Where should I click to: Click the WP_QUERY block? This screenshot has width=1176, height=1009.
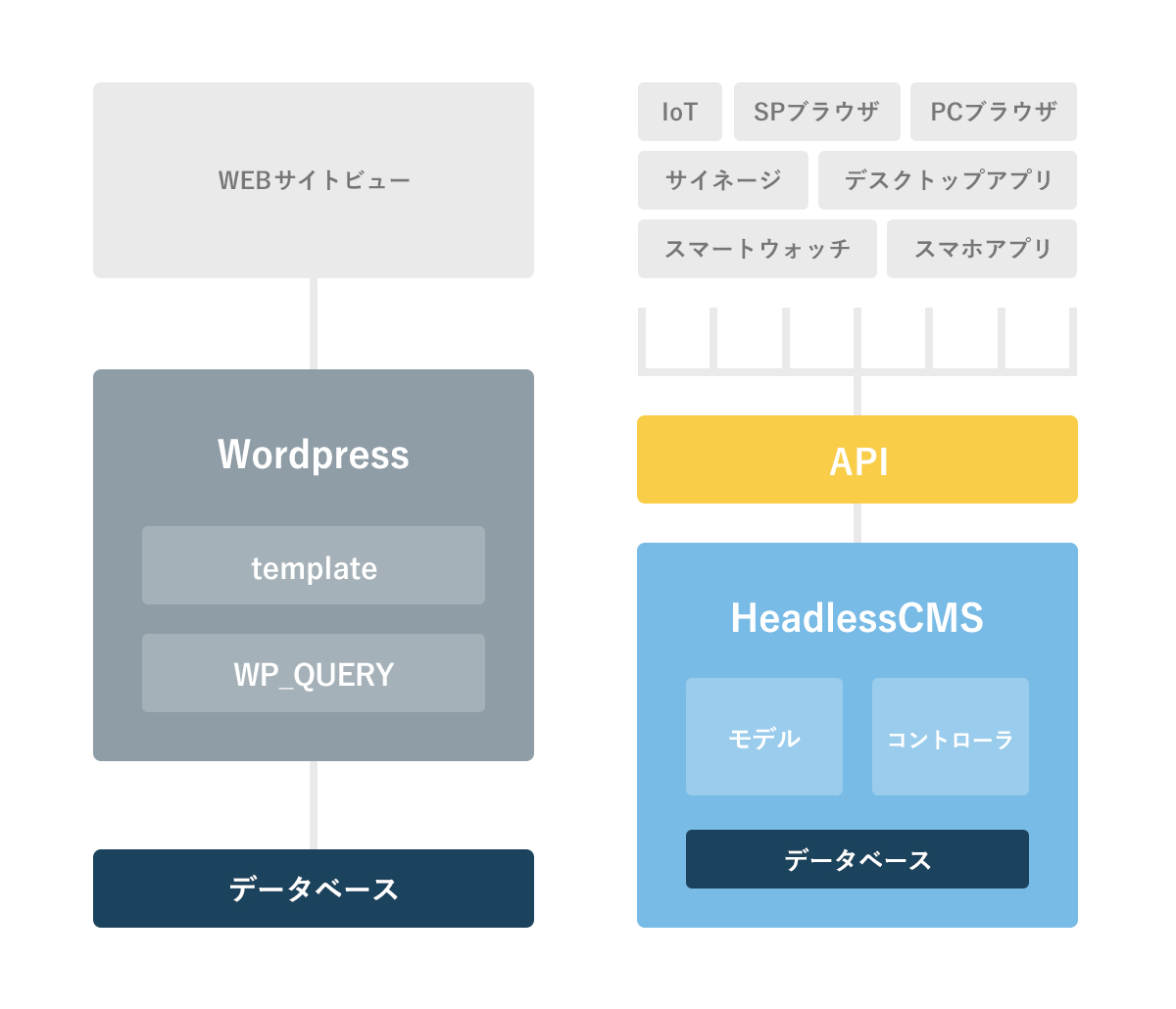coord(314,673)
